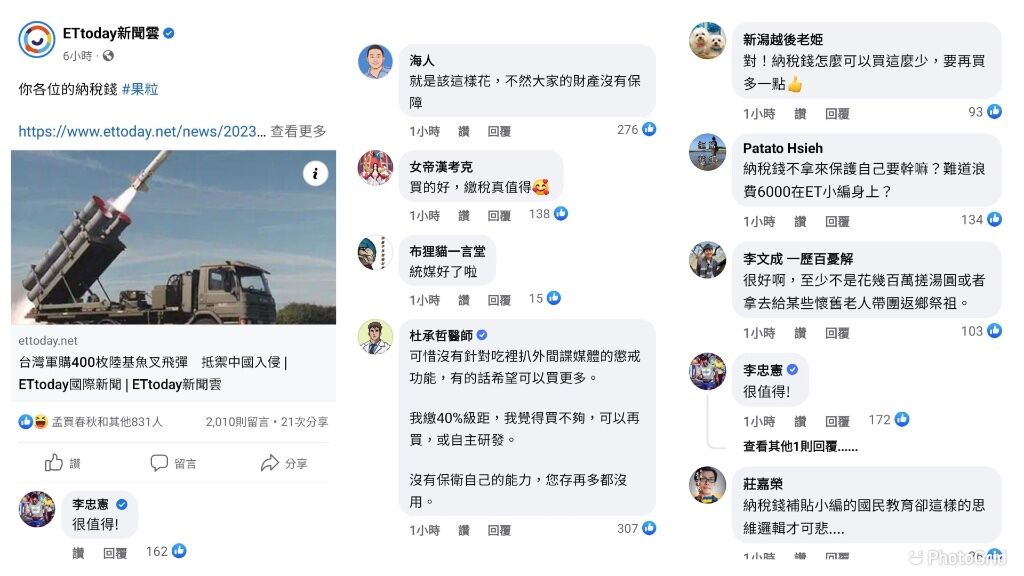
Task: Open 海人 commenter's avatar
Action: point(376,62)
